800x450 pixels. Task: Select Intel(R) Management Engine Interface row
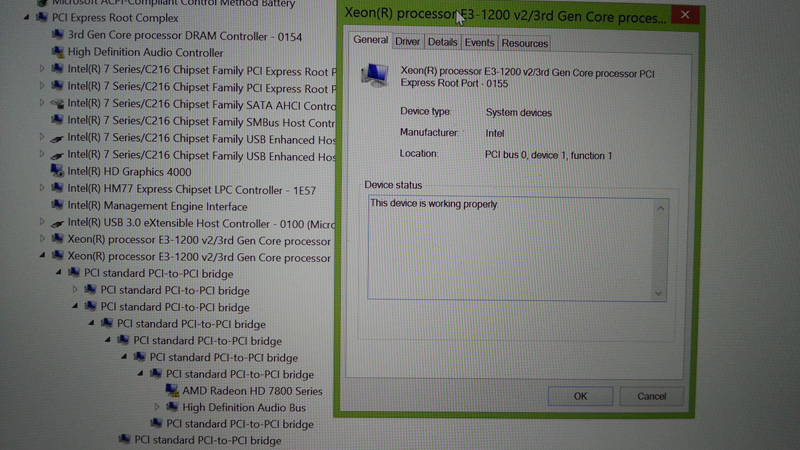157,206
